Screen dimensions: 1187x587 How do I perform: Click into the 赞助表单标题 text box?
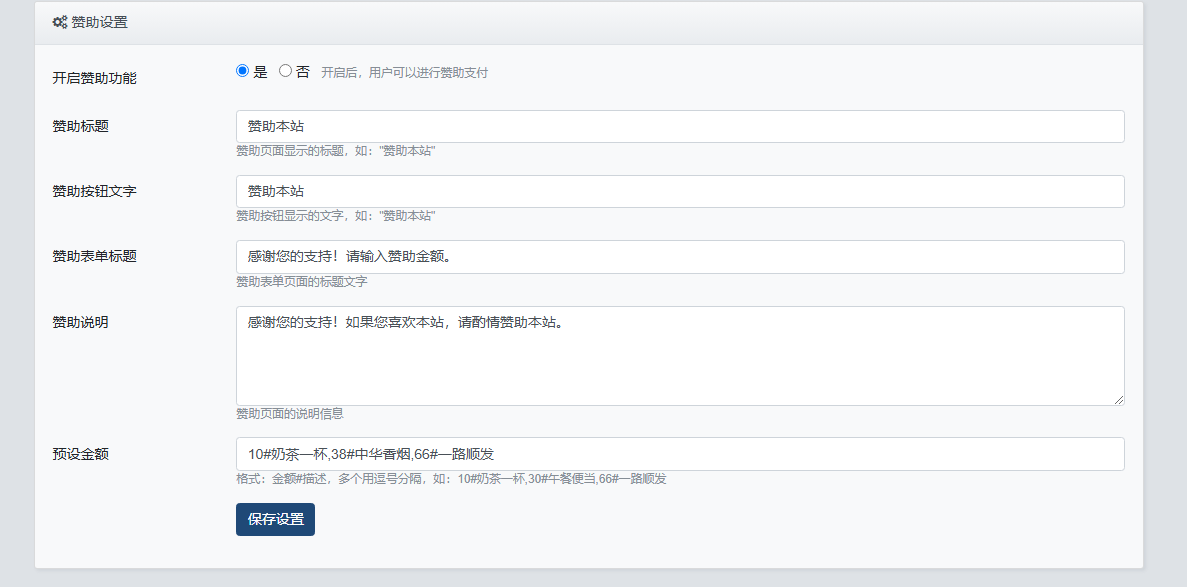coord(680,257)
